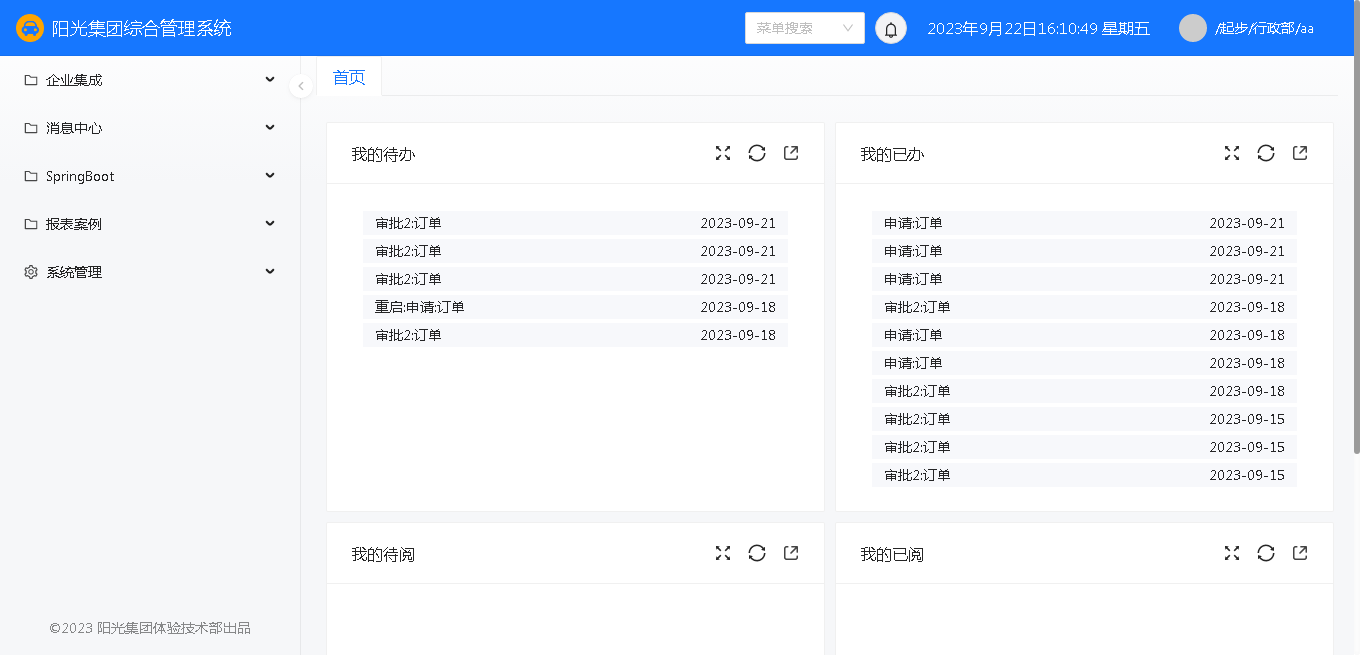Viewport: 1360px width, 655px height.
Task: Refresh the 我的待阅 panel
Action: click(757, 553)
